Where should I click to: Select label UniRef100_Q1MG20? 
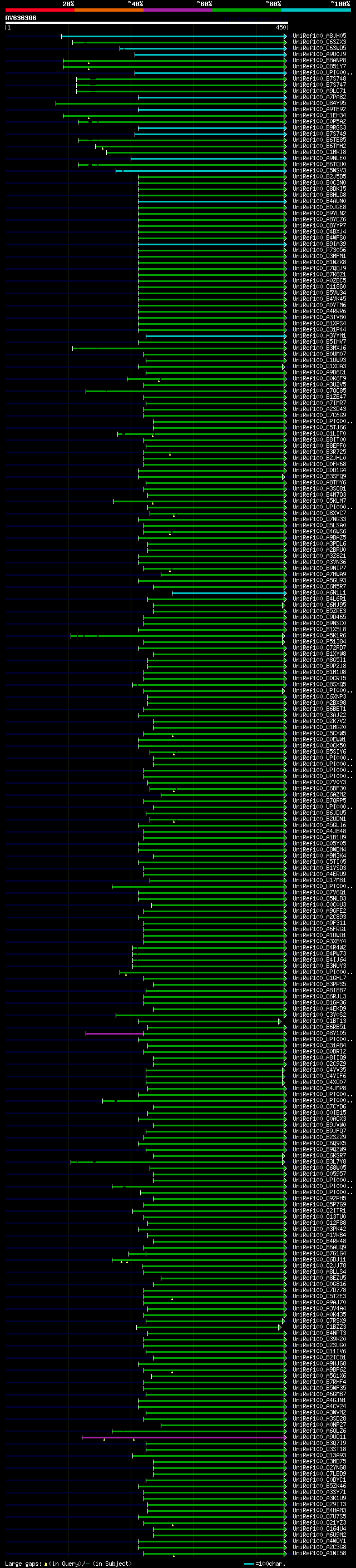(319, 728)
